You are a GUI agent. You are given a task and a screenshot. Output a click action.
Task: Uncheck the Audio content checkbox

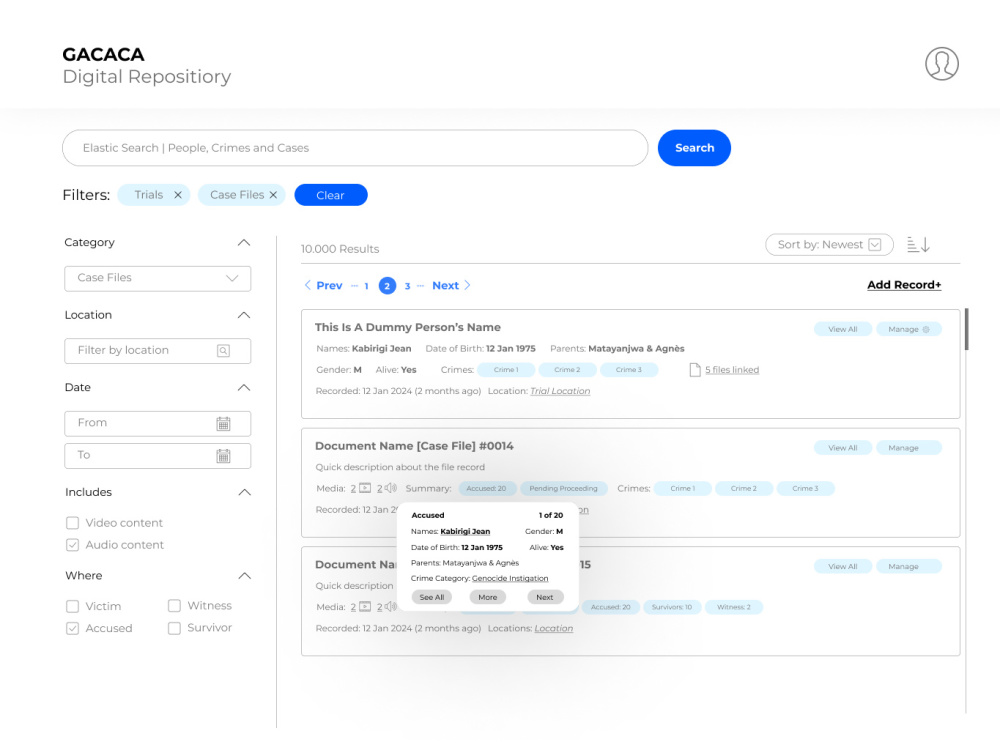coord(73,545)
